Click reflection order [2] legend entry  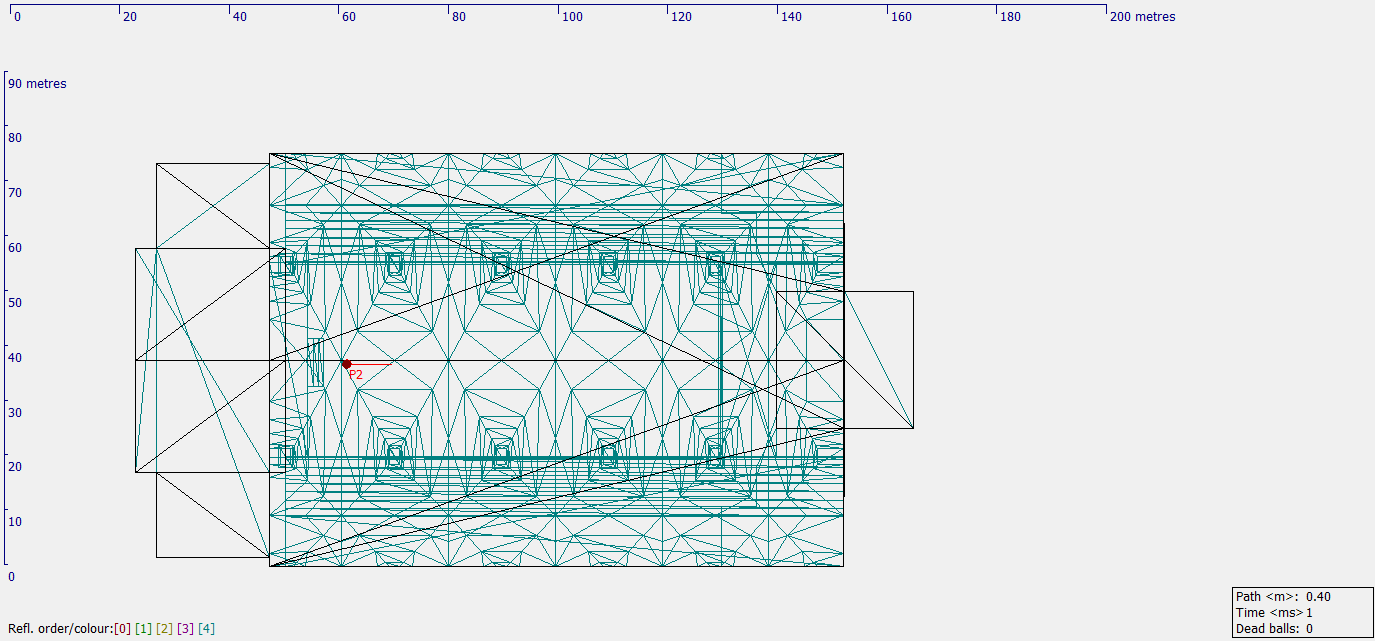point(164,629)
